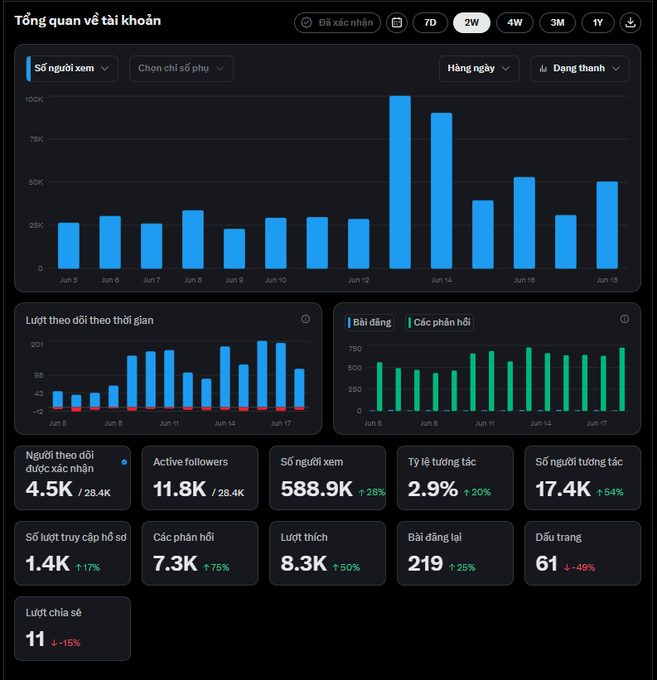Image resolution: width=657 pixels, height=680 pixels.
Task: Switch to the 3M time range
Action: point(557,23)
